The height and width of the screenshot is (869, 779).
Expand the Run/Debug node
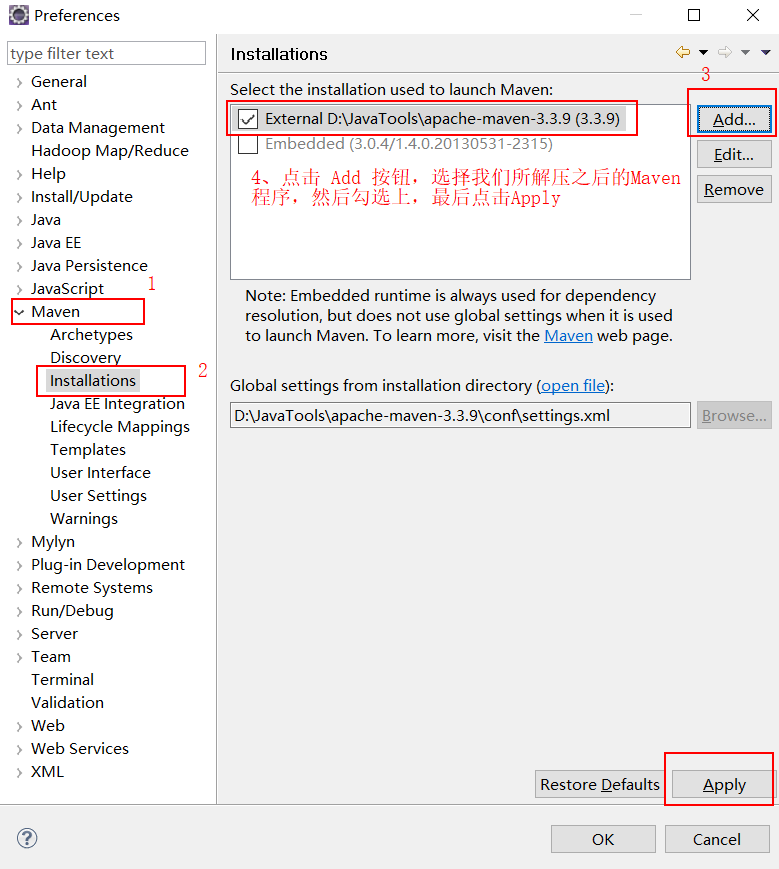19,611
